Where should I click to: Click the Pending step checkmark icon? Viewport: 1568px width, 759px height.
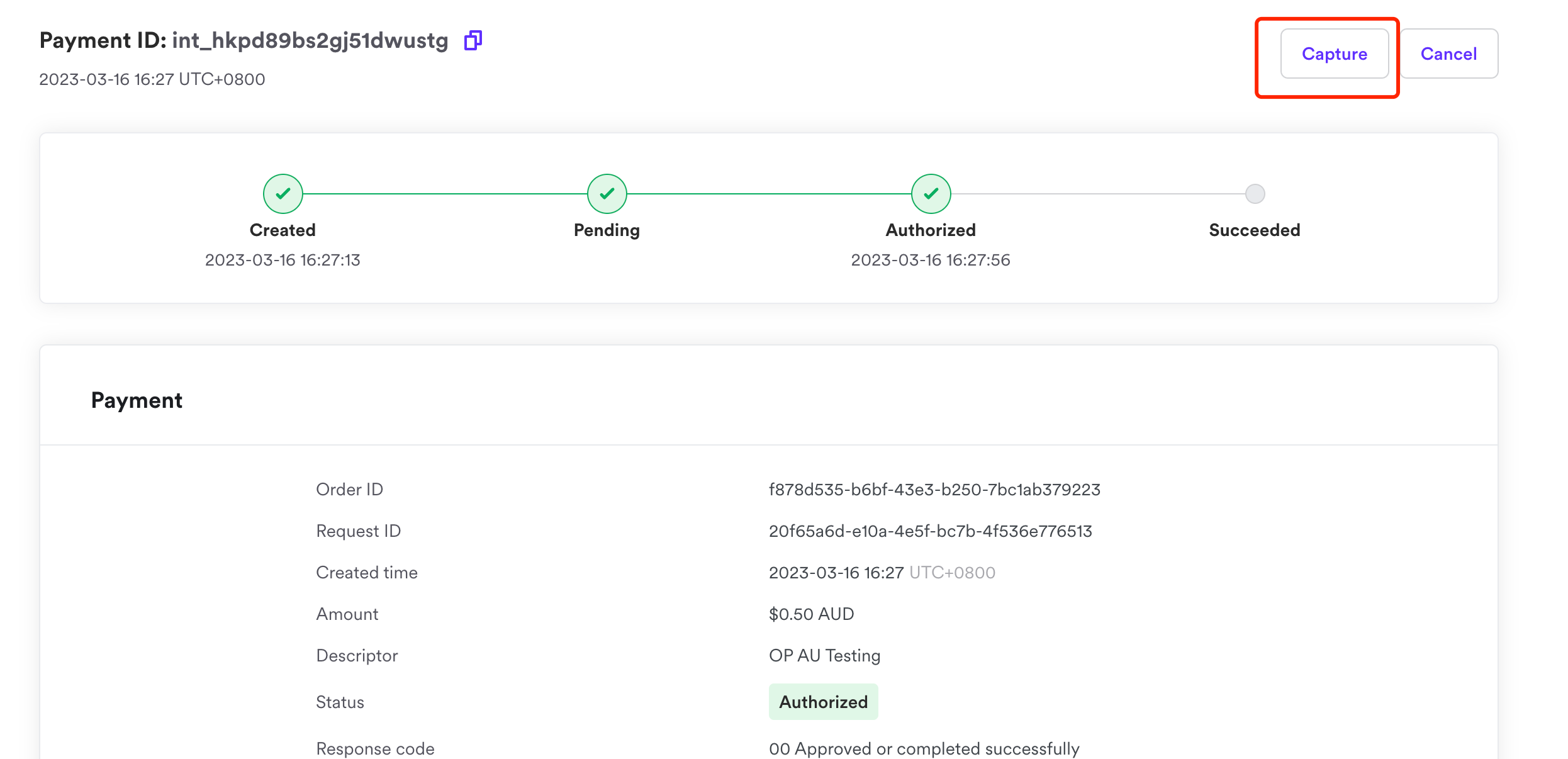click(607, 194)
